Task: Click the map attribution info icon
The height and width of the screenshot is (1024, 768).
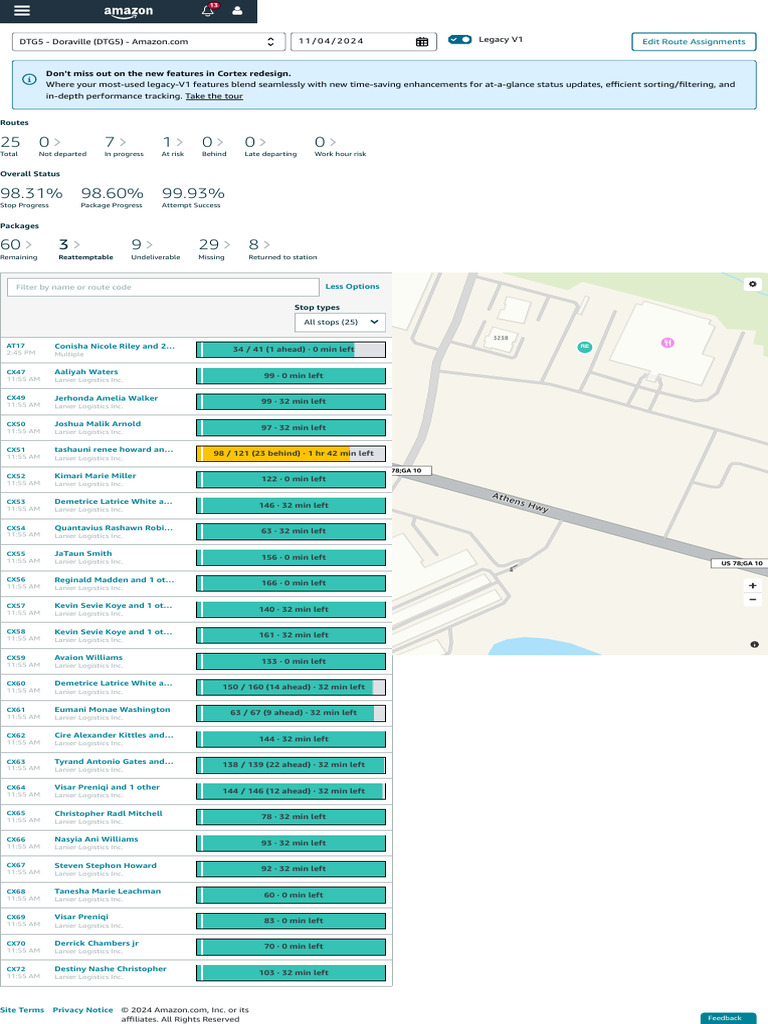Action: click(754, 645)
